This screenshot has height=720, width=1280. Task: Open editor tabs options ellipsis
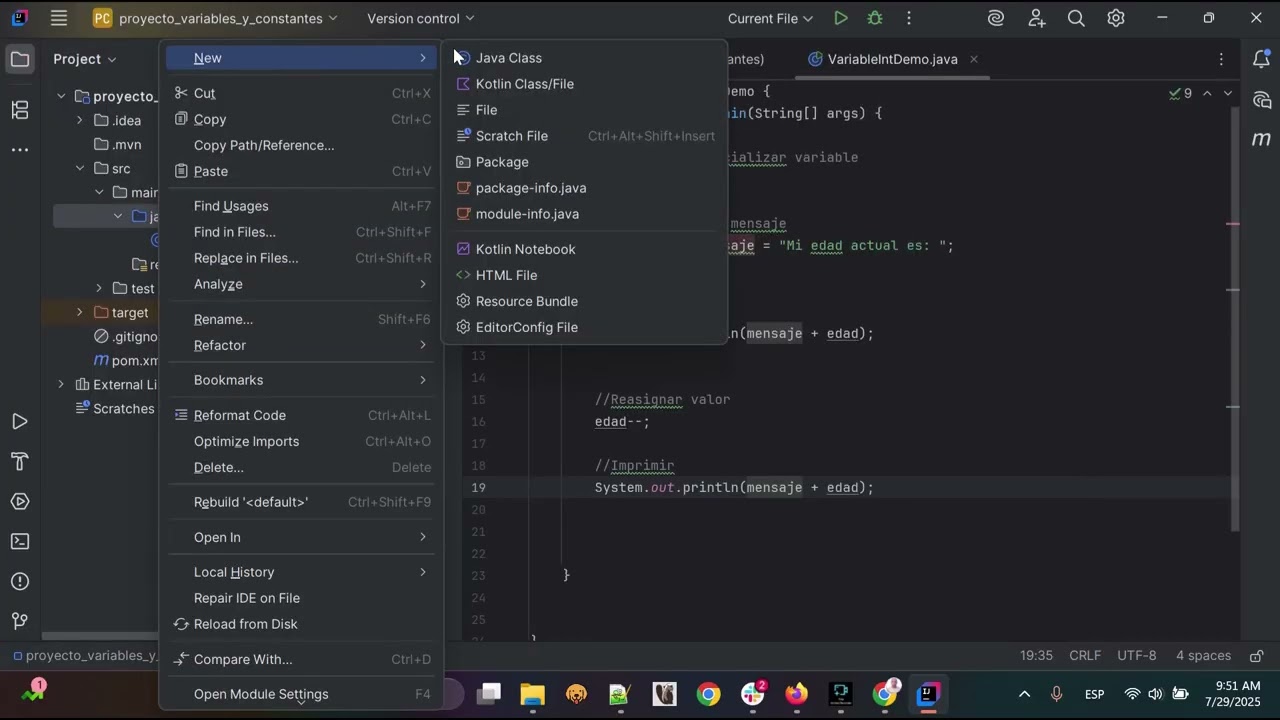(x=1221, y=59)
